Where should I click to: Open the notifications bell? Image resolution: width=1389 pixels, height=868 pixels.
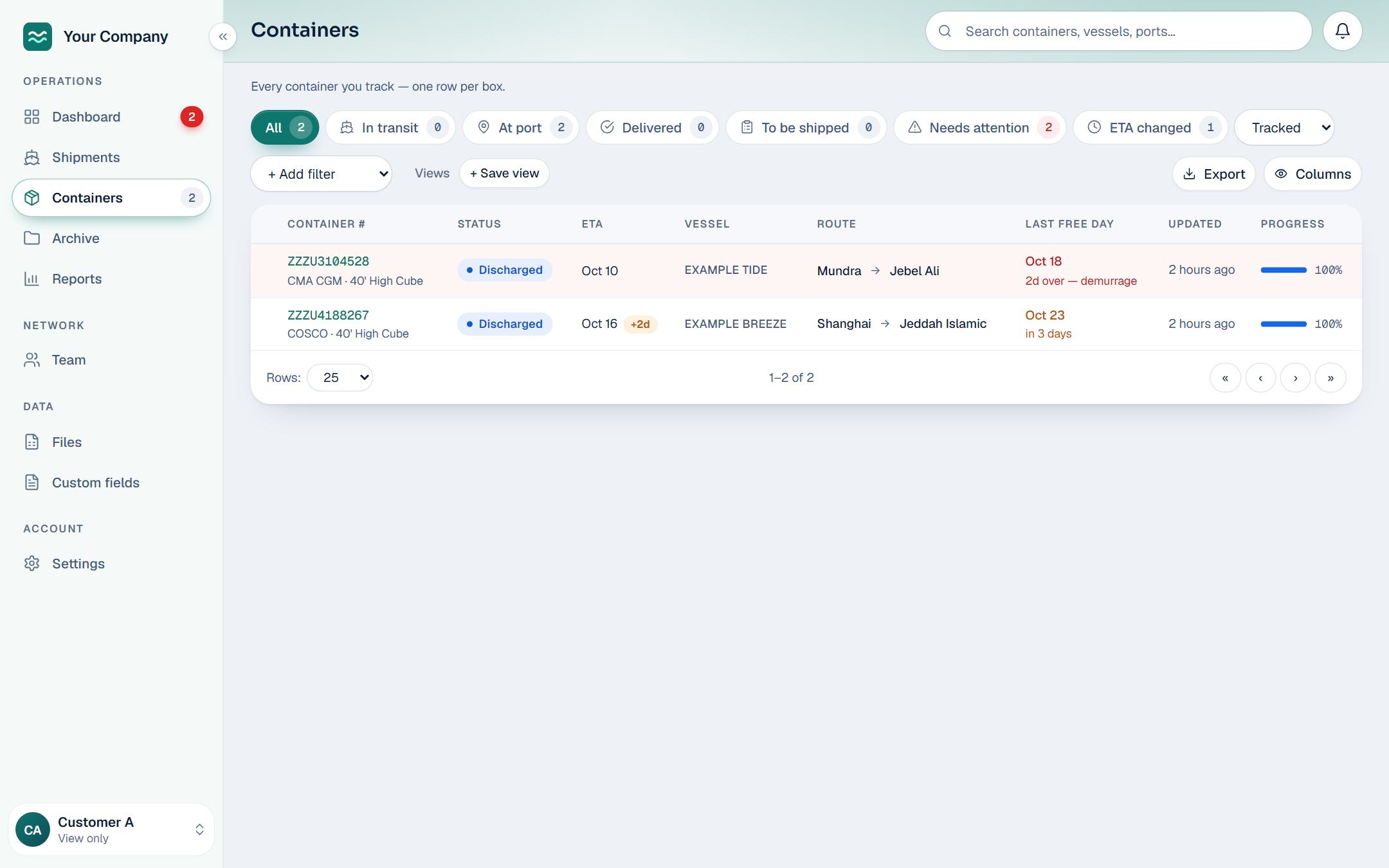(1342, 31)
